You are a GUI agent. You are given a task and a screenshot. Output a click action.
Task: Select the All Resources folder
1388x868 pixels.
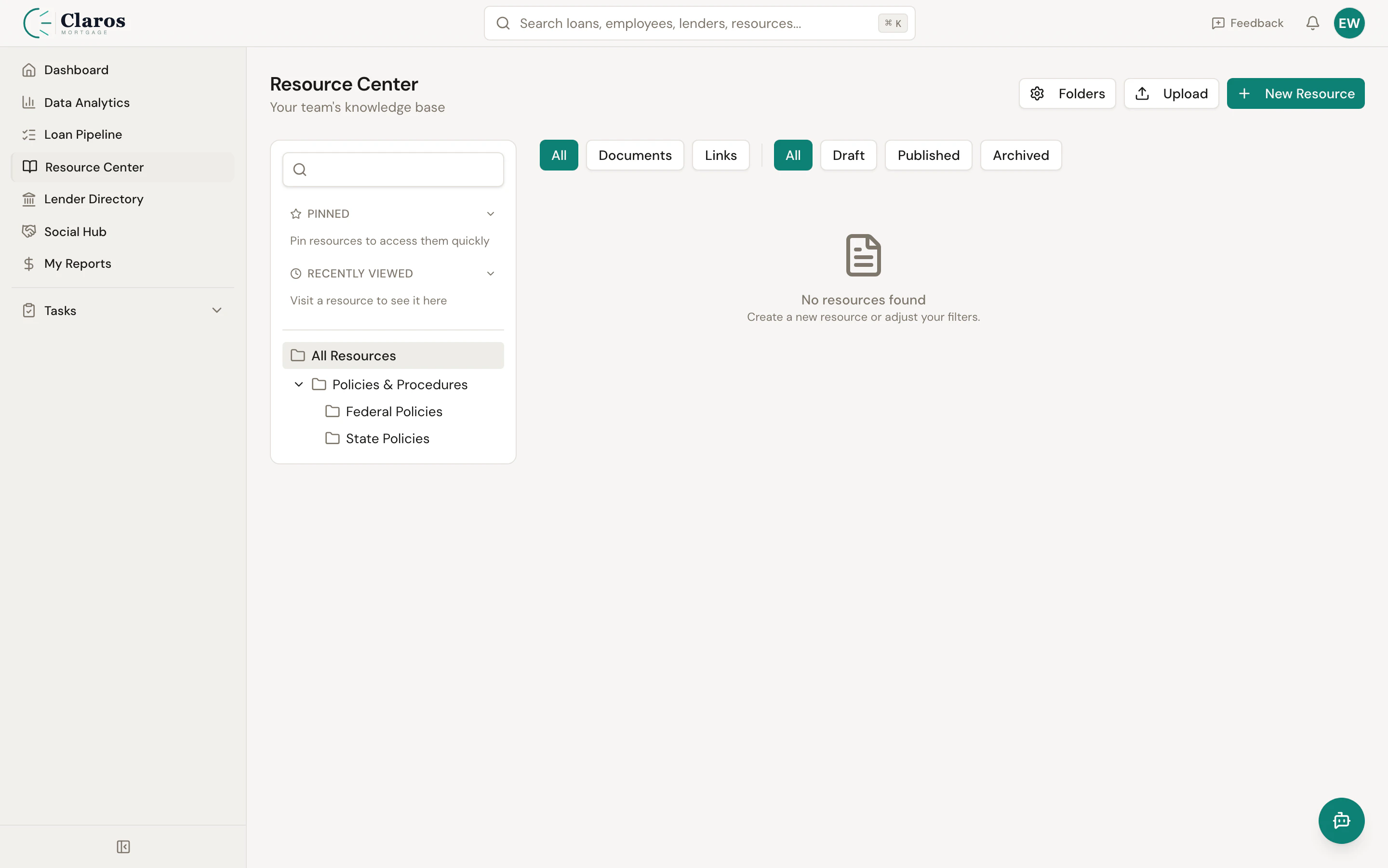coord(393,355)
